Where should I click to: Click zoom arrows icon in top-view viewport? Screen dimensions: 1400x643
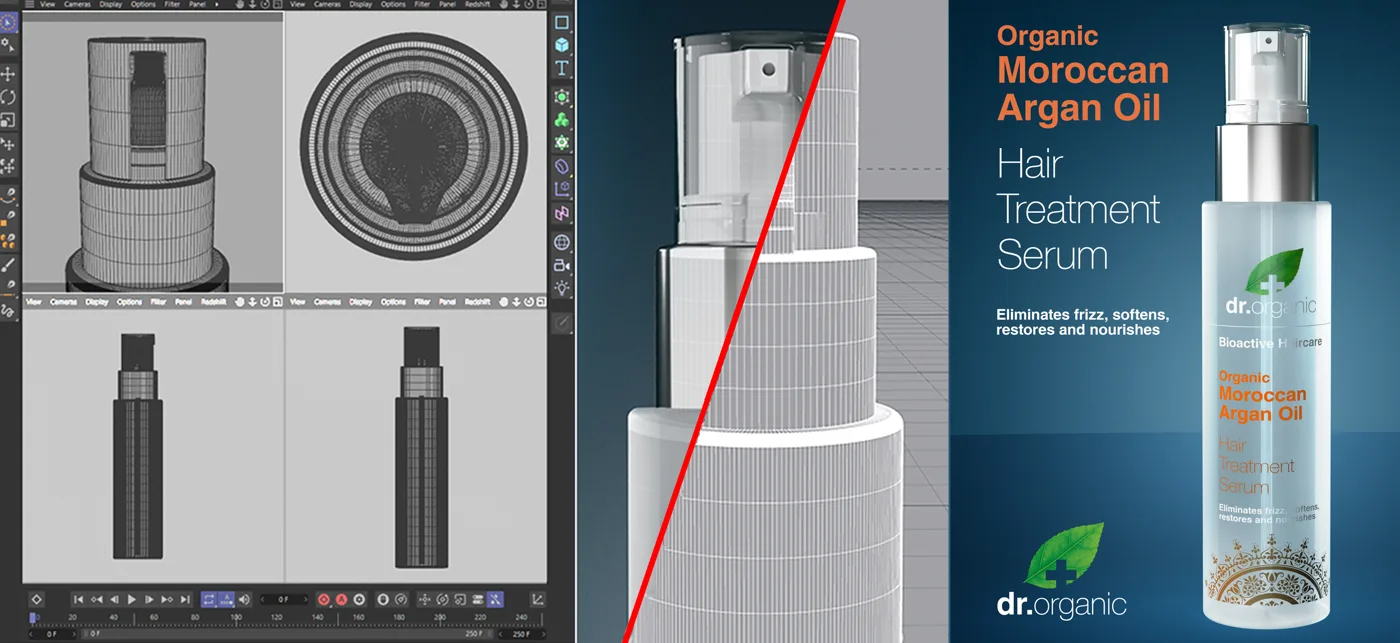[x=516, y=5]
